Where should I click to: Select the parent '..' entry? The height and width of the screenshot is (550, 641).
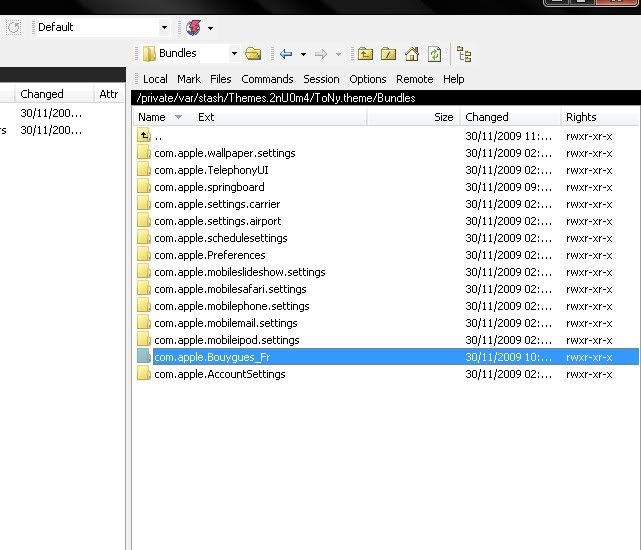pos(158,136)
